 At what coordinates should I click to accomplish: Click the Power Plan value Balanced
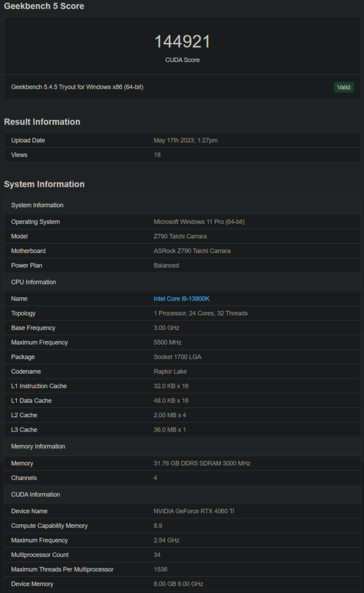tap(166, 265)
